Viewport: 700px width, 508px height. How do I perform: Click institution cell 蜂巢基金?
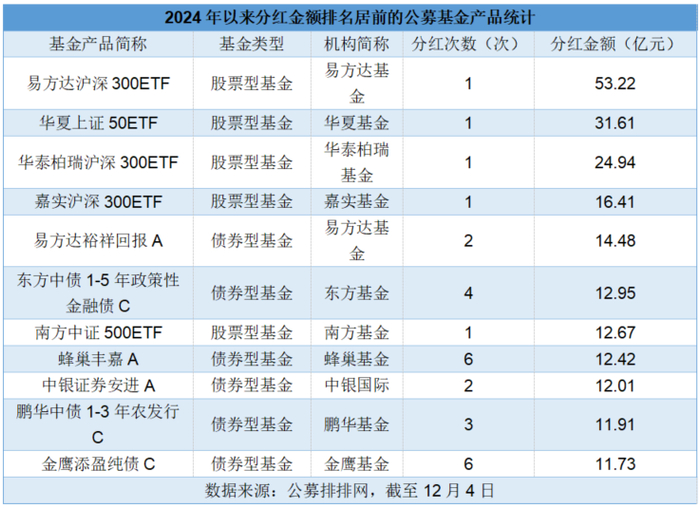click(357, 359)
